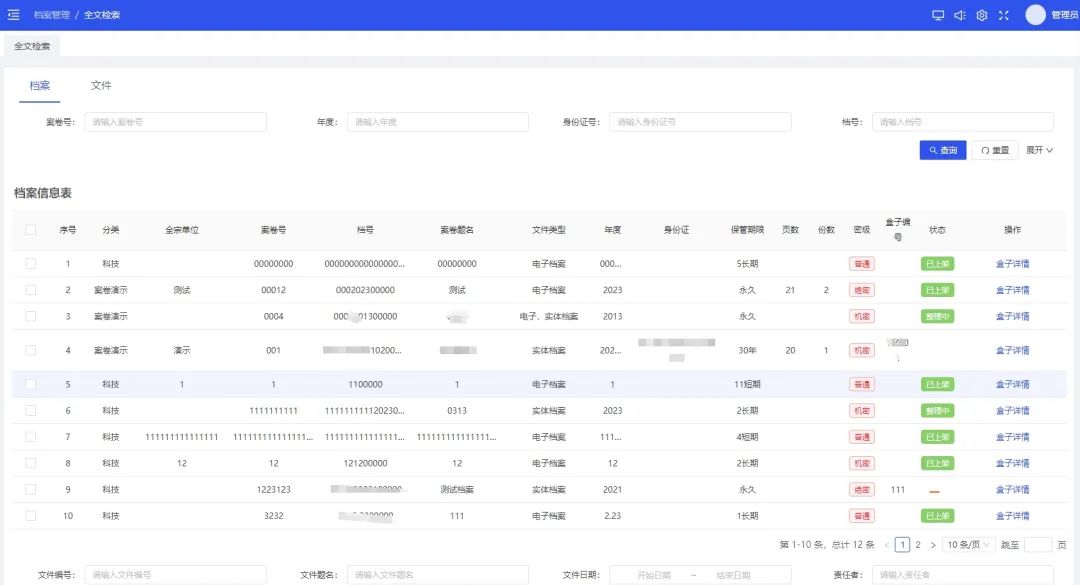
Task: Click the 保管期限 column header
Action: coord(747,229)
